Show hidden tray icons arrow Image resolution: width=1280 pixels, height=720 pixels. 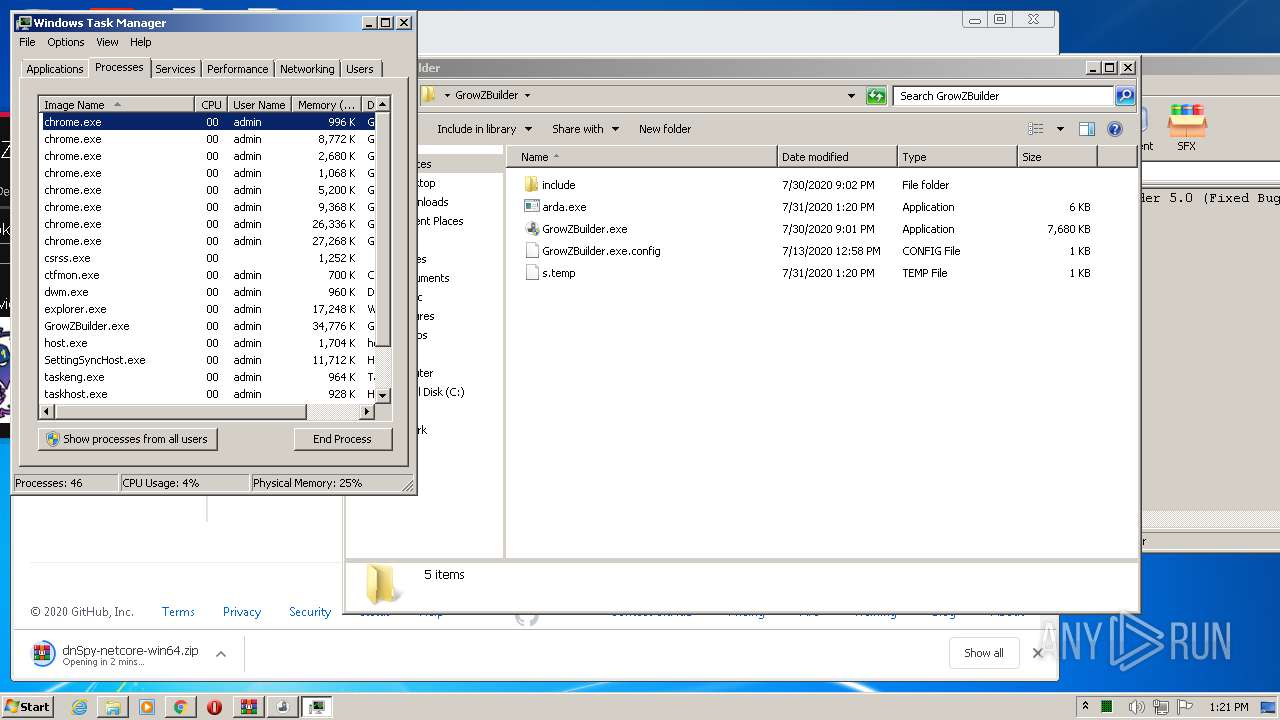pyautogui.click(x=1085, y=706)
